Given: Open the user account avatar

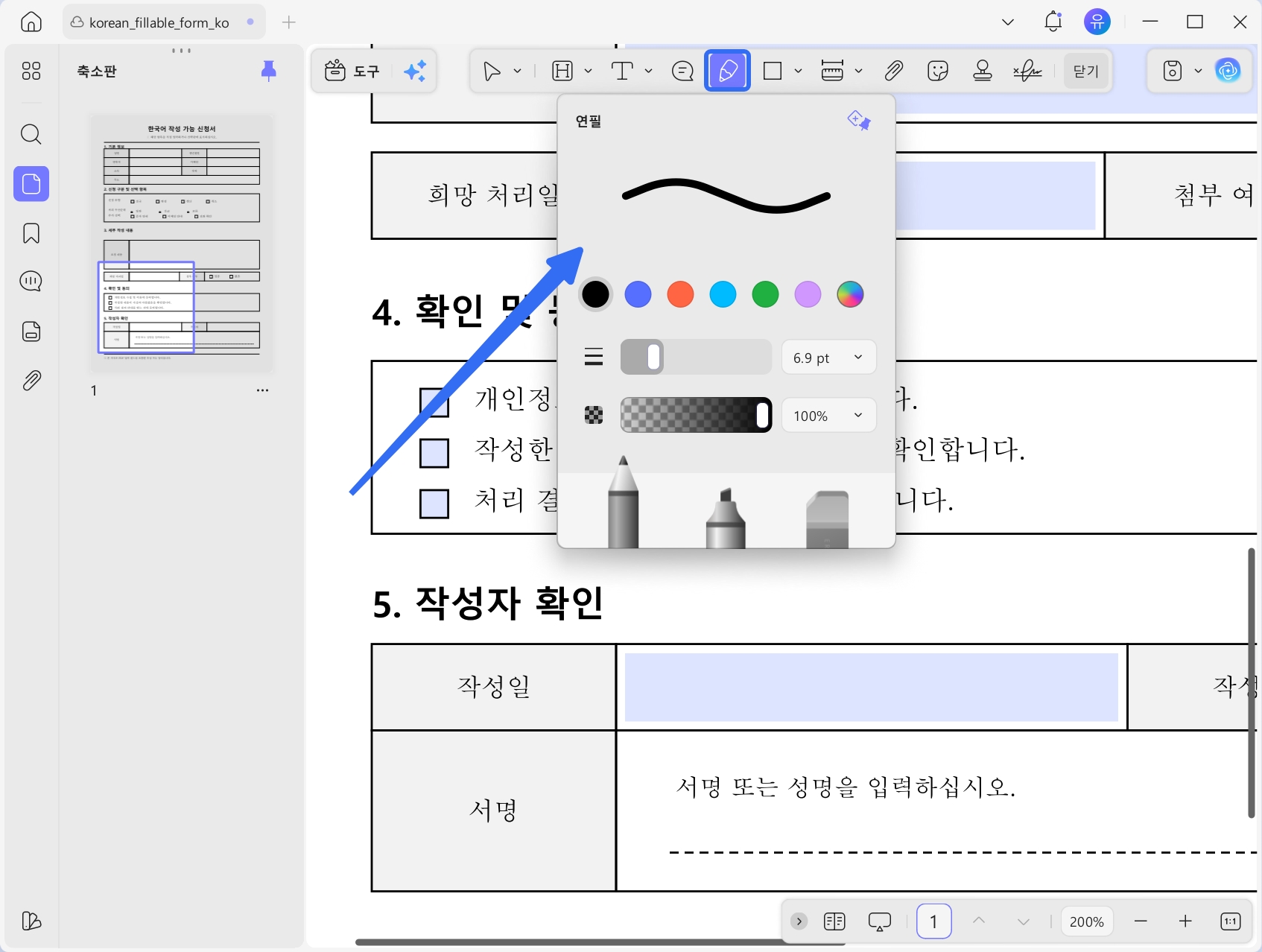Looking at the screenshot, I should pyautogui.click(x=1097, y=22).
